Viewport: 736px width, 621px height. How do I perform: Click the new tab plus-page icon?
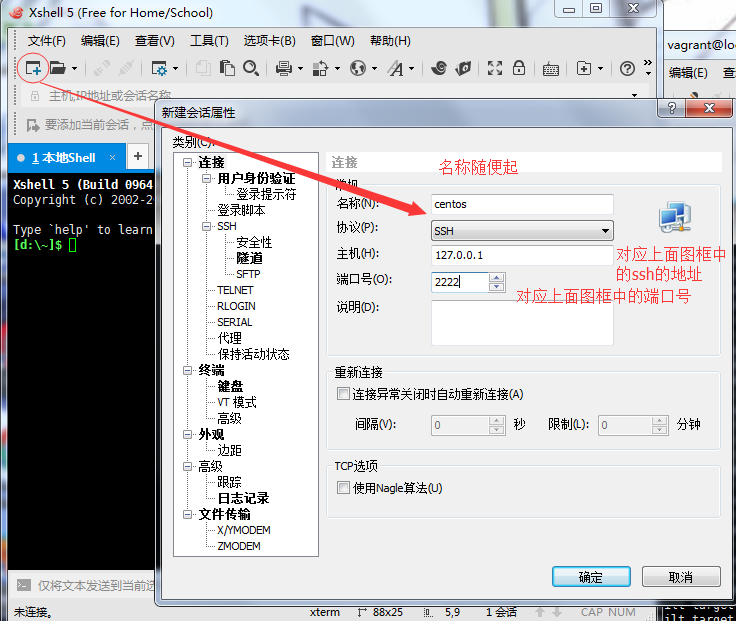(x=583, y=69)
